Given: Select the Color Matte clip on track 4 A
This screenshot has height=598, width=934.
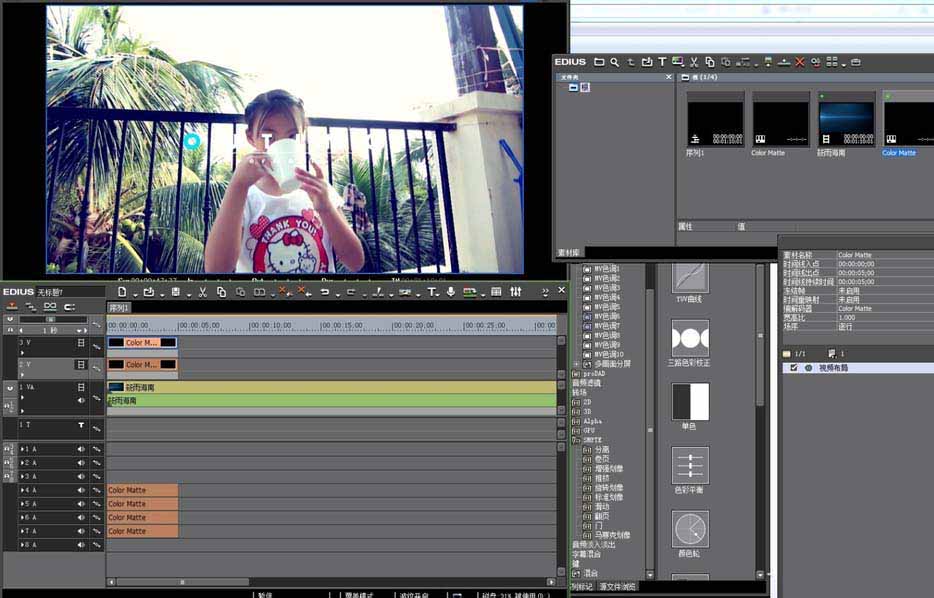Looking at the screenshot, I should (142, 490).
